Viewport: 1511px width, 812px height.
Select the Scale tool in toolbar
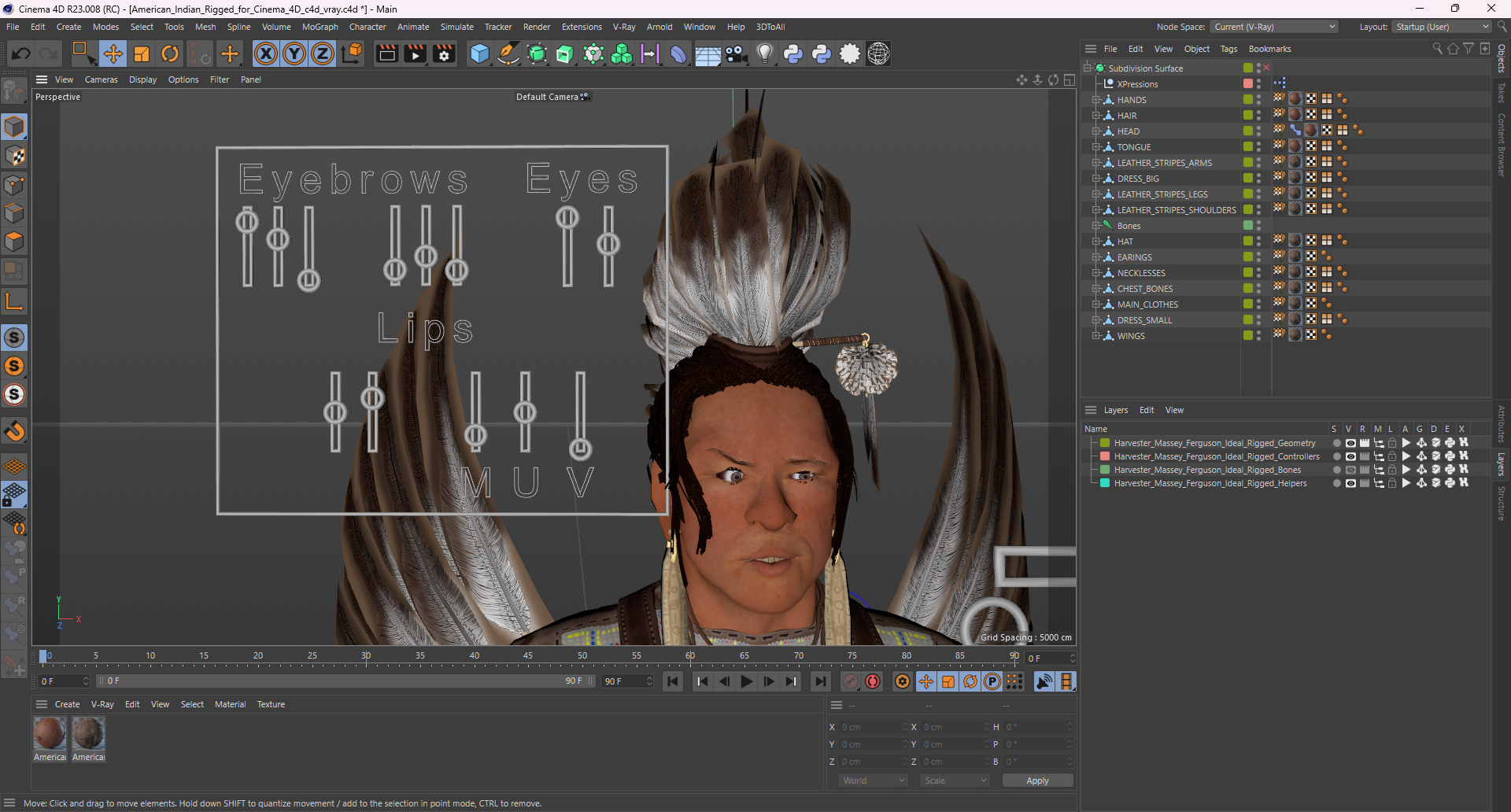pos(142,54)
